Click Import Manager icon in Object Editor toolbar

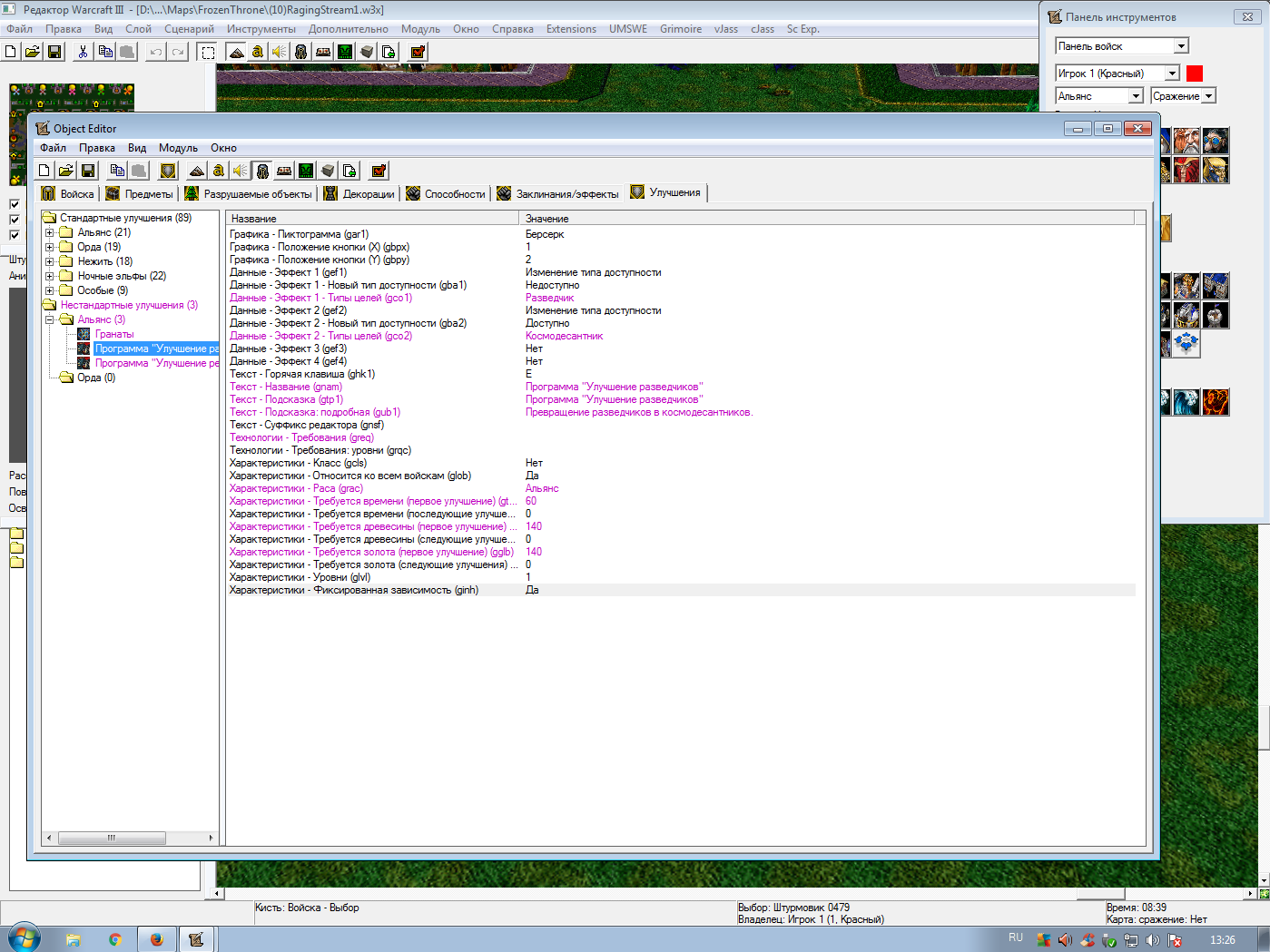click(349, 171)
